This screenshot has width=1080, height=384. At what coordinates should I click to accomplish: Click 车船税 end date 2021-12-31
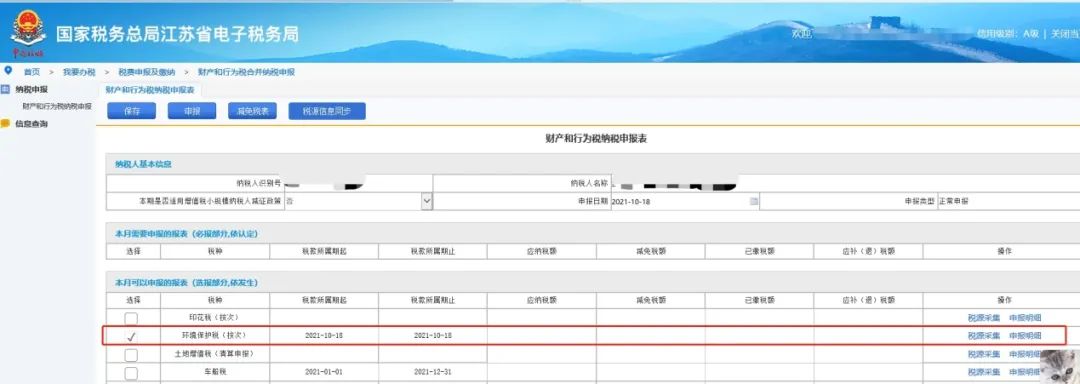[433, 372]
